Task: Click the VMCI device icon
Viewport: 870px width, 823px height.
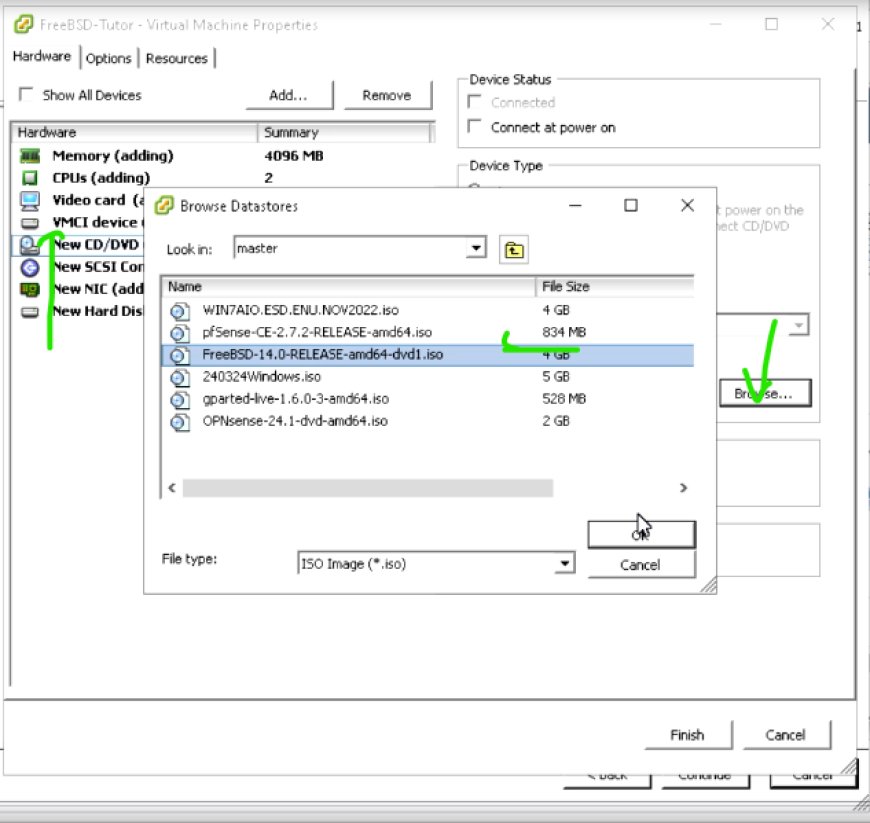Action: pos(30,223)
